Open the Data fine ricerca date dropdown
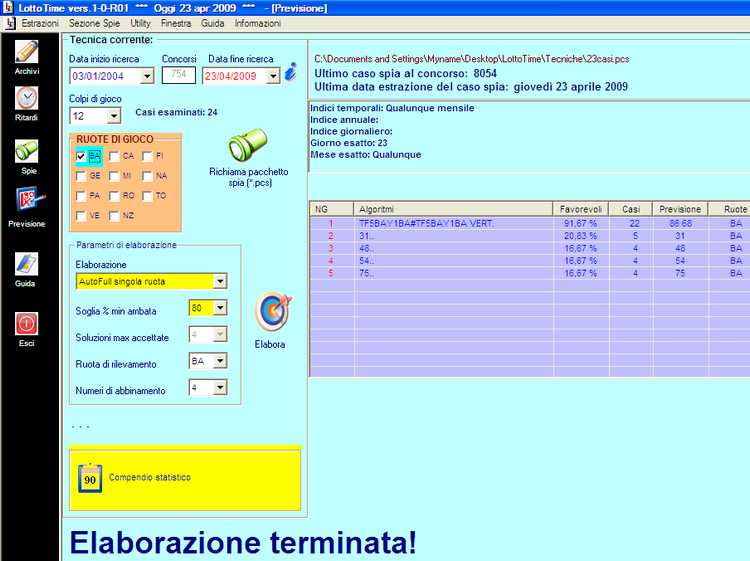The image size is (750, 561). click(273, 76)
